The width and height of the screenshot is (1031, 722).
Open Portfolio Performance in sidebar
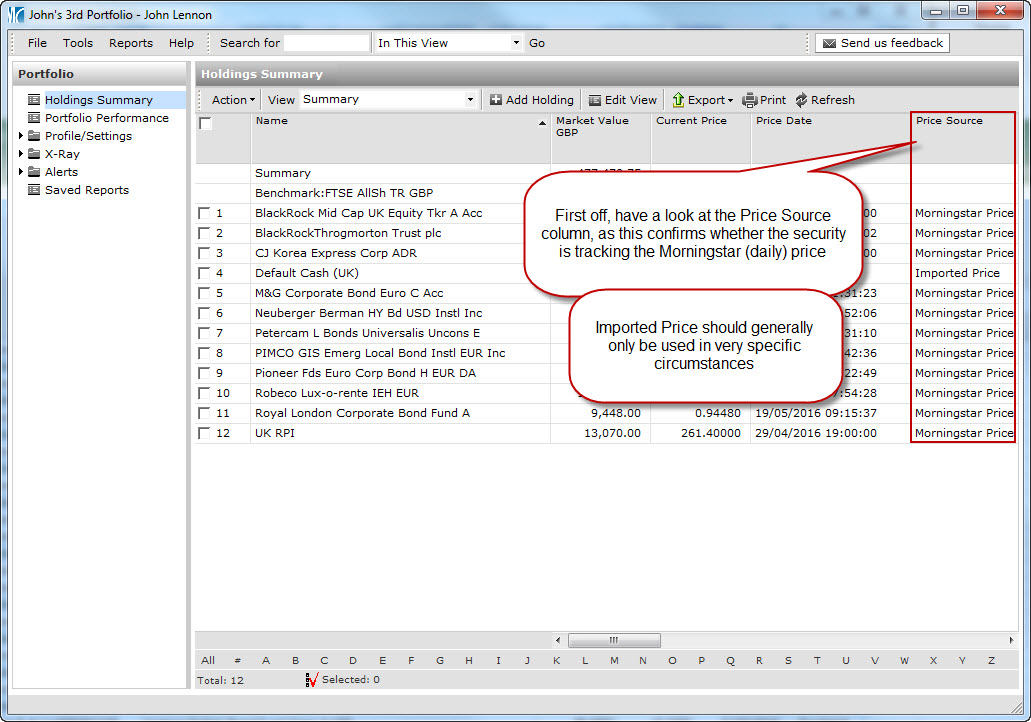pyautogui.click(x=106, y=118)
